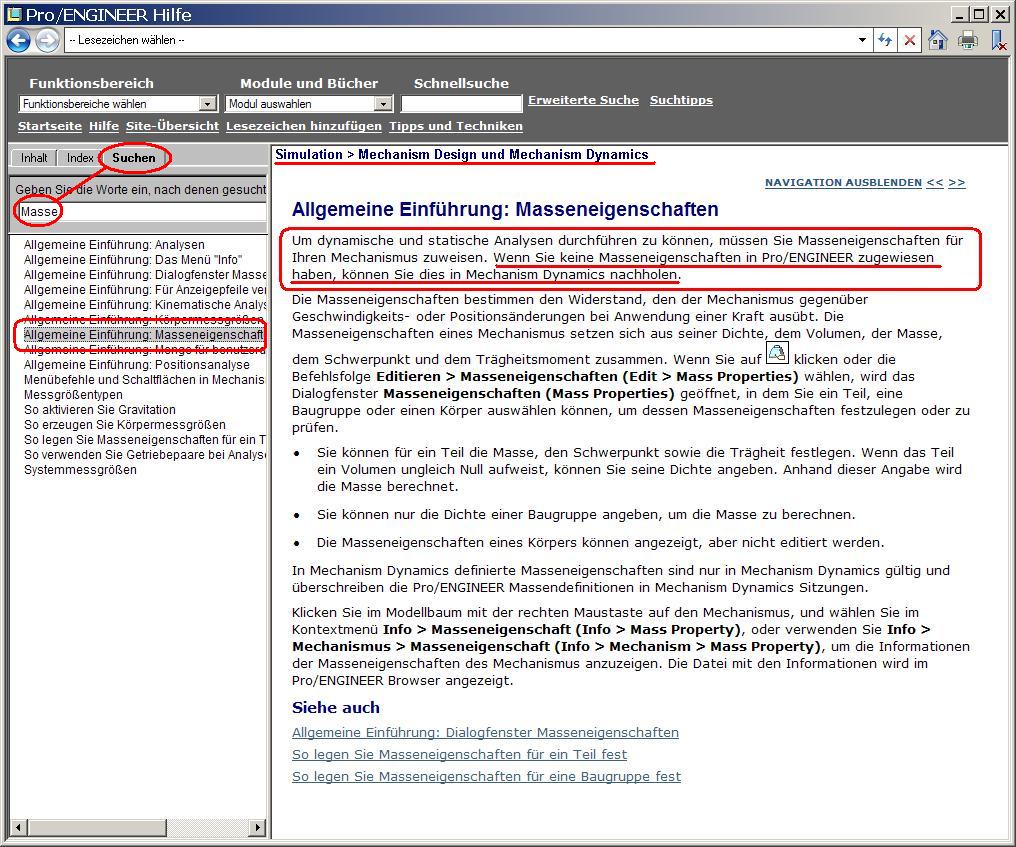This screenshot has width=1016, height=847.
Task: Go to next topic with >> link
Action: 956,183
